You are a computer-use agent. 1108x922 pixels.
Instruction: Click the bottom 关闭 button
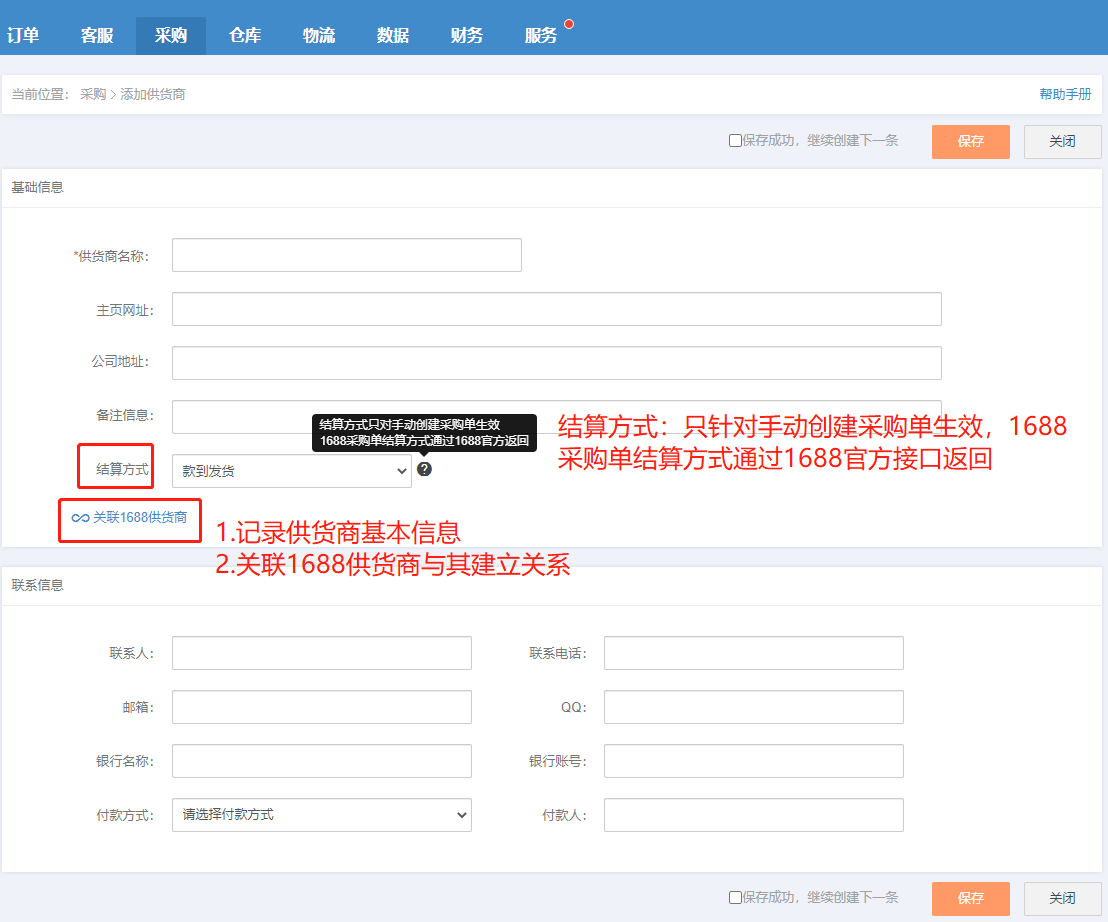(1062, 899)
